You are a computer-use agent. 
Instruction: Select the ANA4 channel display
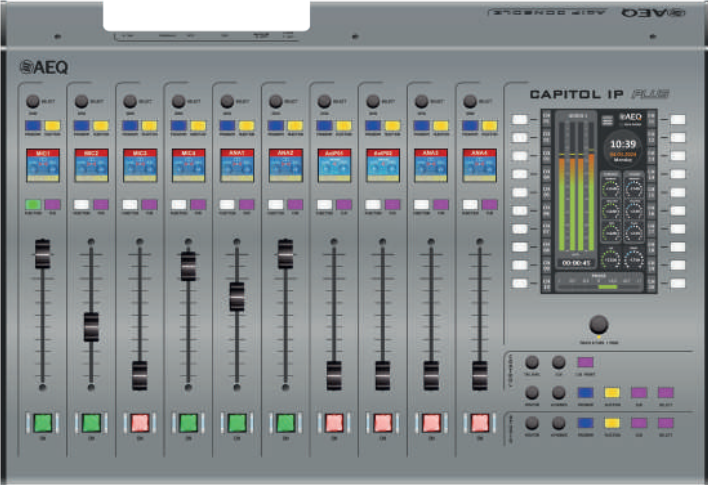480,165
